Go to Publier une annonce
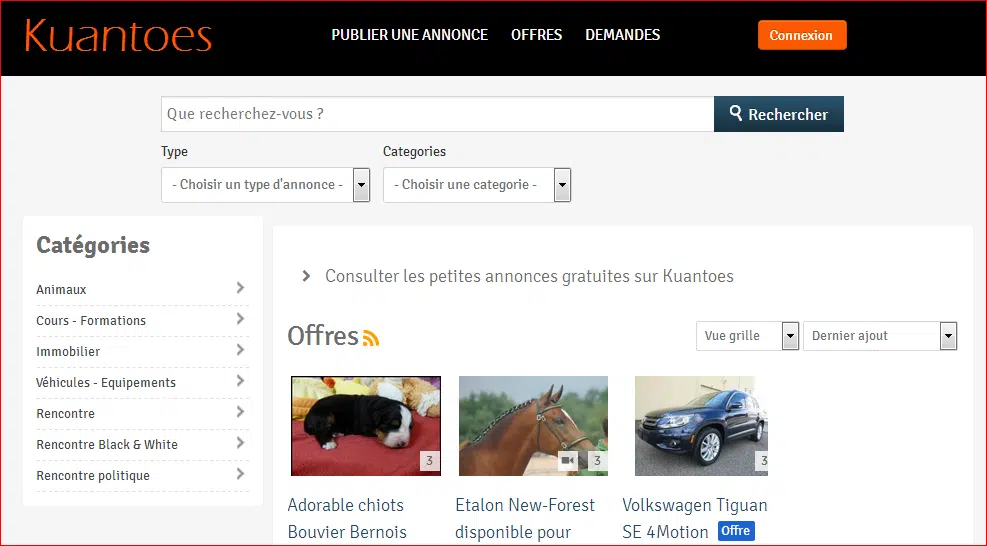987x546 pixels. [409, 35]
